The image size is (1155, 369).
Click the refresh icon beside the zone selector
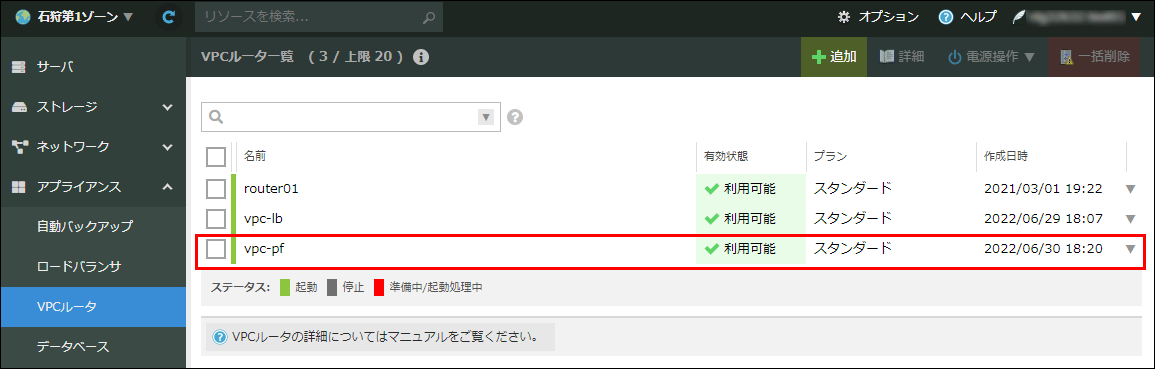click(x=169, y=16)
